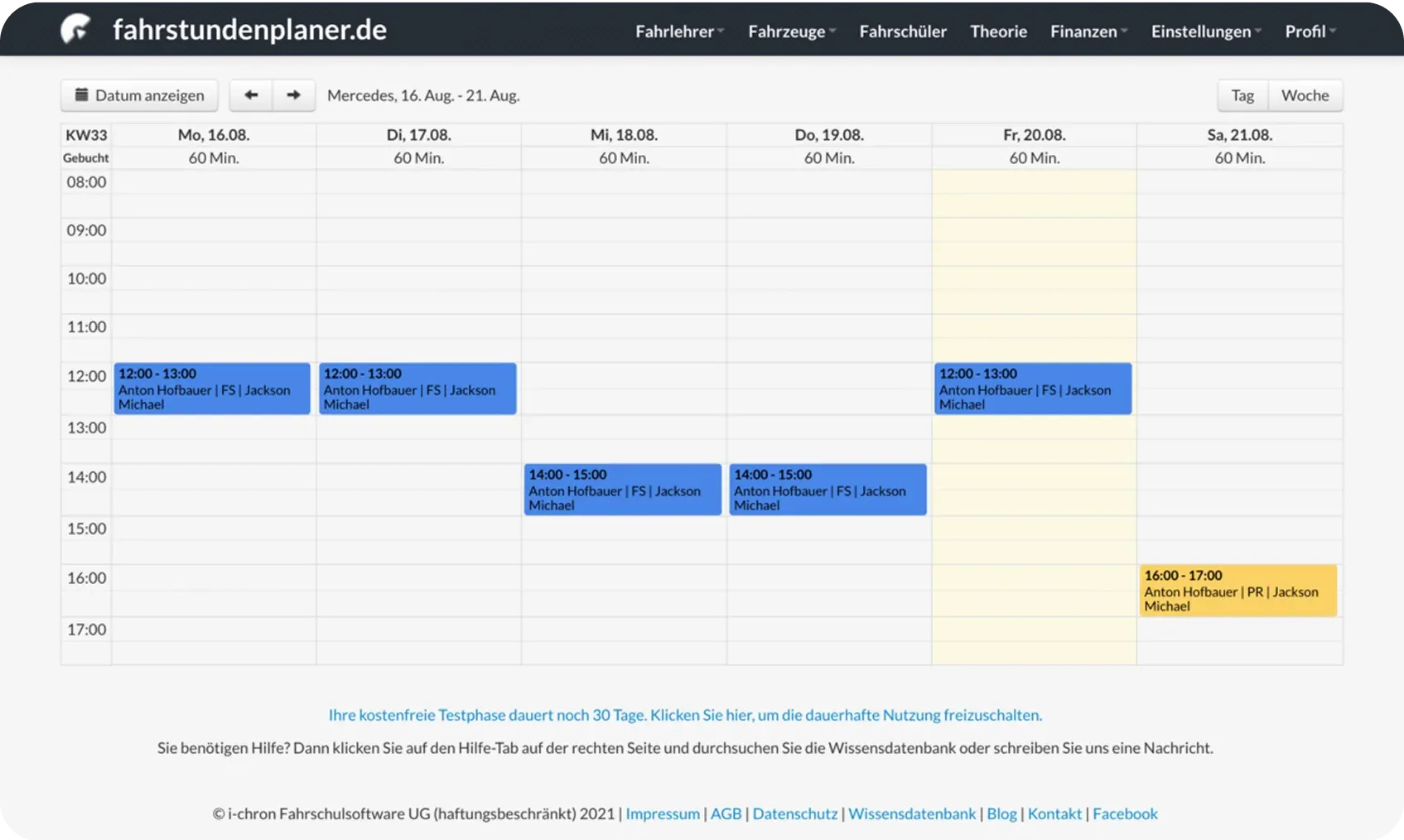Open the Impressum link in footer
The height and width of the screenshot is (840, 1404).
tap(662, 813)
